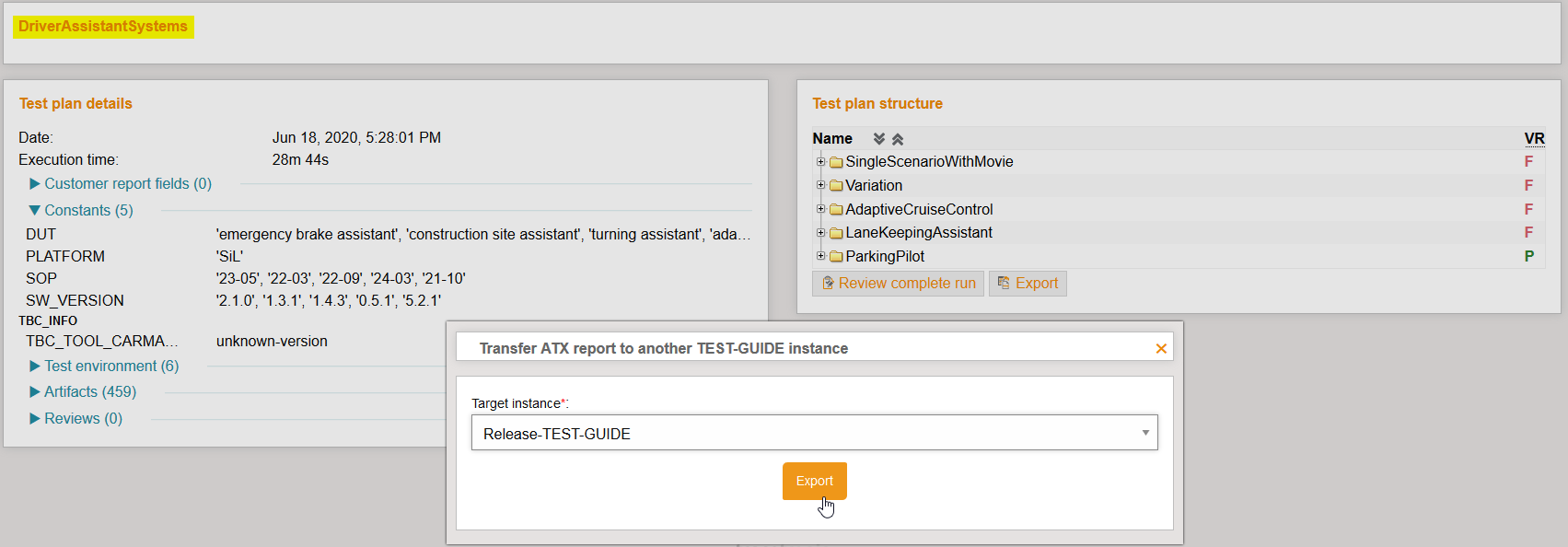The width and height of the screenshot is (1568, 547).
Task: Click the AdaptiveCruiseControl folder icon
Action: point(836,210)
